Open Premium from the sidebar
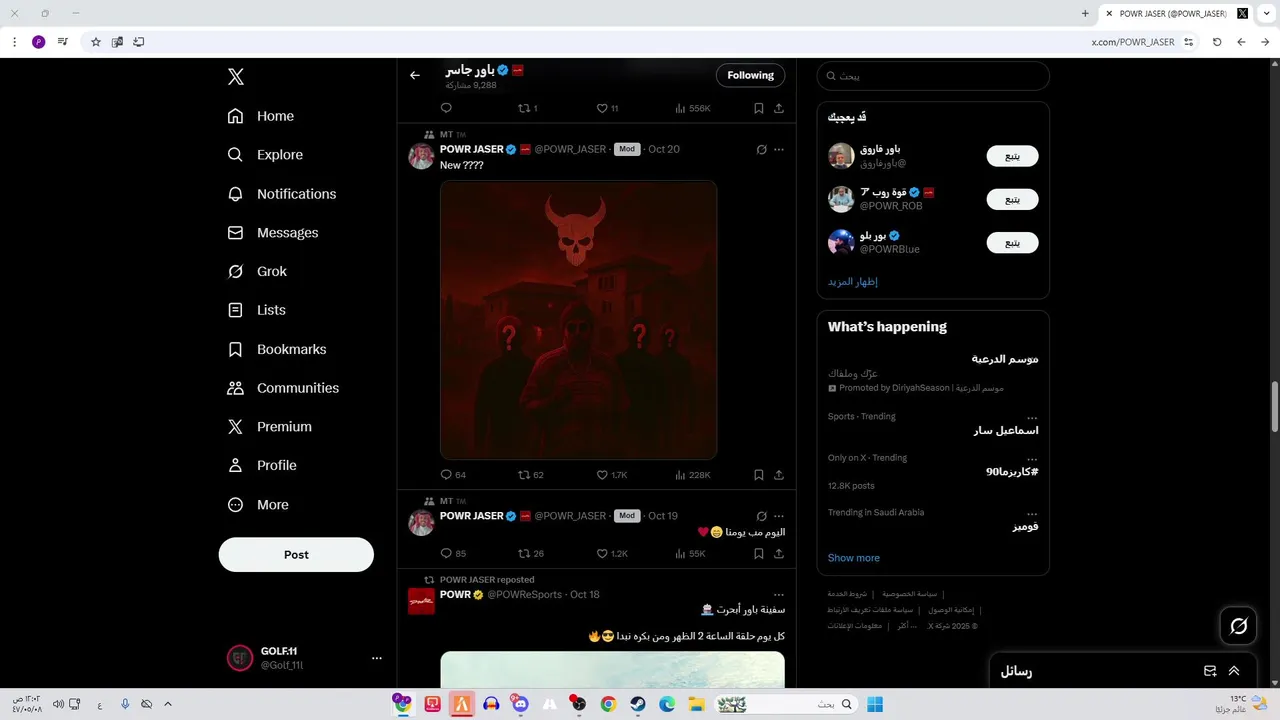Screen dimensions: 1280x720 (270, 427)
